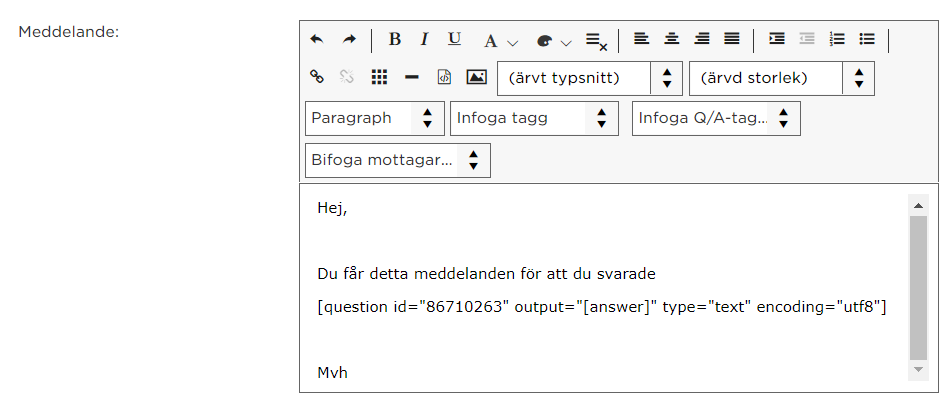Insert a table using the grid icon
Viewport: 949px width, 404px height.
pos(379,77)
